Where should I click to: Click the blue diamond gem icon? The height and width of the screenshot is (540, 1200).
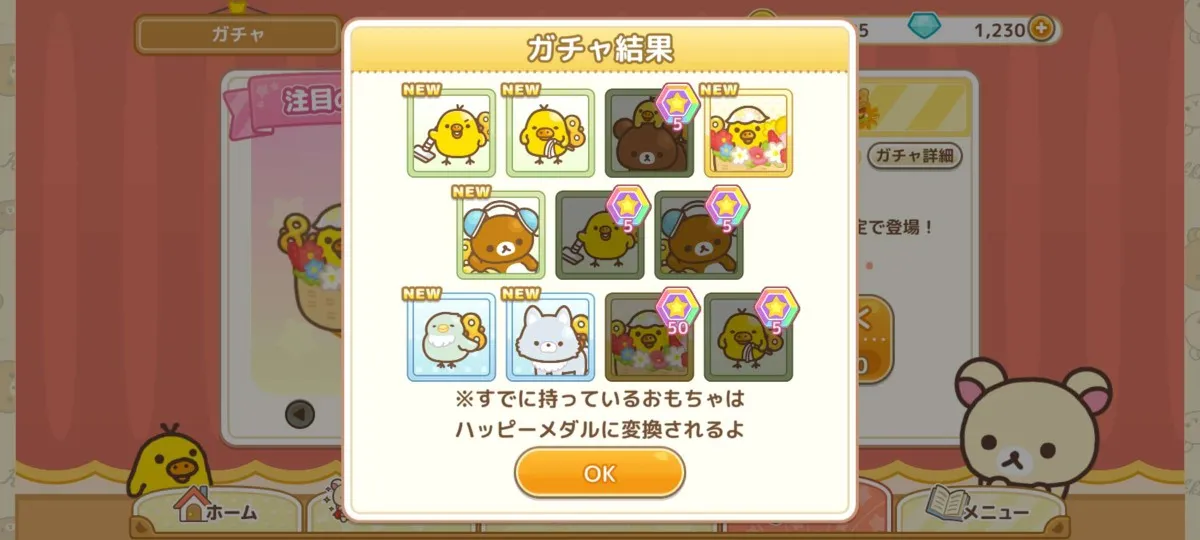tap(924, 29)
